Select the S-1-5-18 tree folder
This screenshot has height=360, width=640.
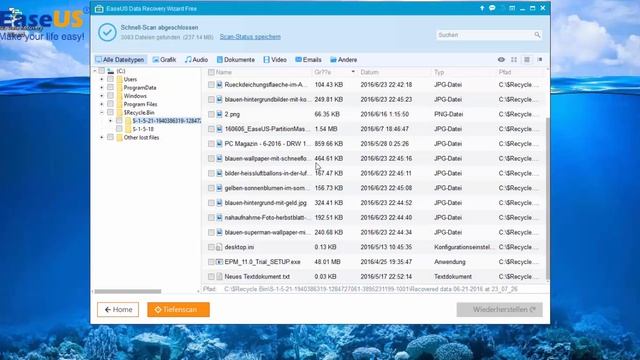tap(143, 129)
